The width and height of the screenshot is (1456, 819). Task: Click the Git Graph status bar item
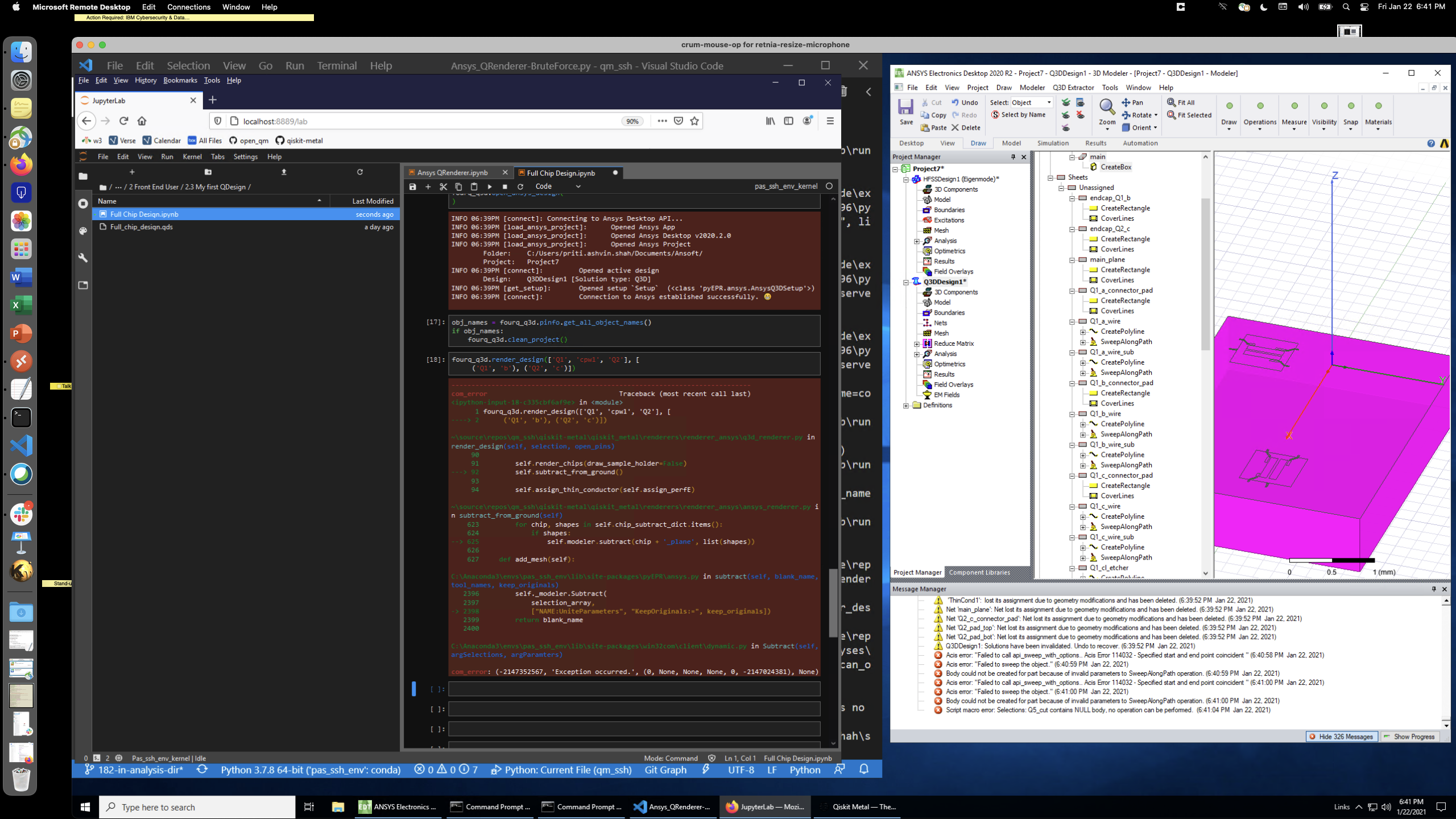point(665,770)
